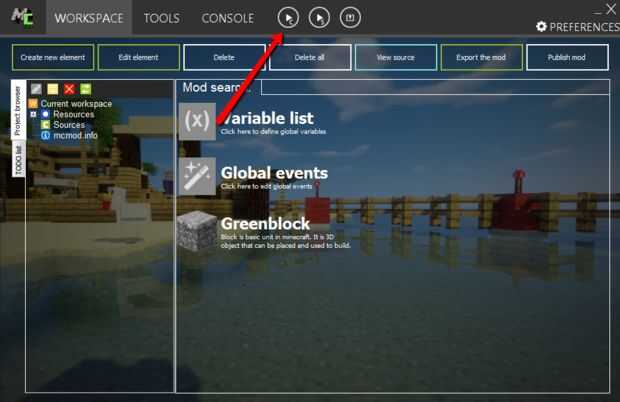Click the Publish mod button

pos(567,58)
